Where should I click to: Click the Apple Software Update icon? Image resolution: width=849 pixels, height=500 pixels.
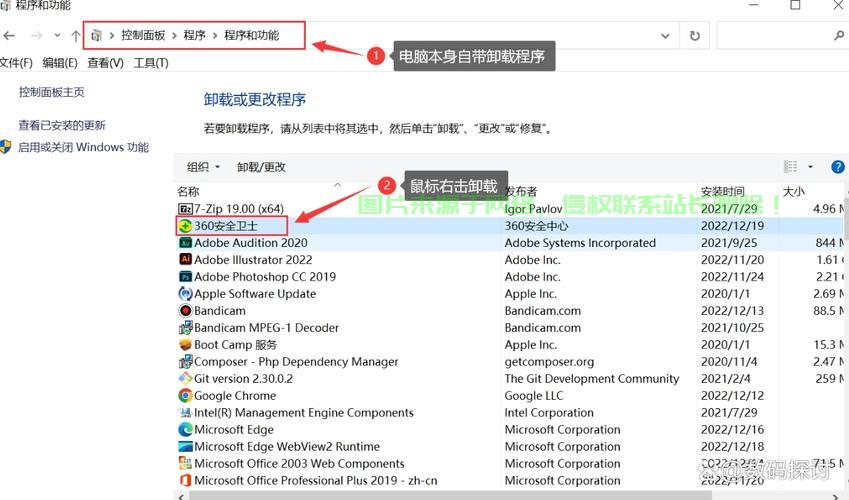(x=185, y=294)
